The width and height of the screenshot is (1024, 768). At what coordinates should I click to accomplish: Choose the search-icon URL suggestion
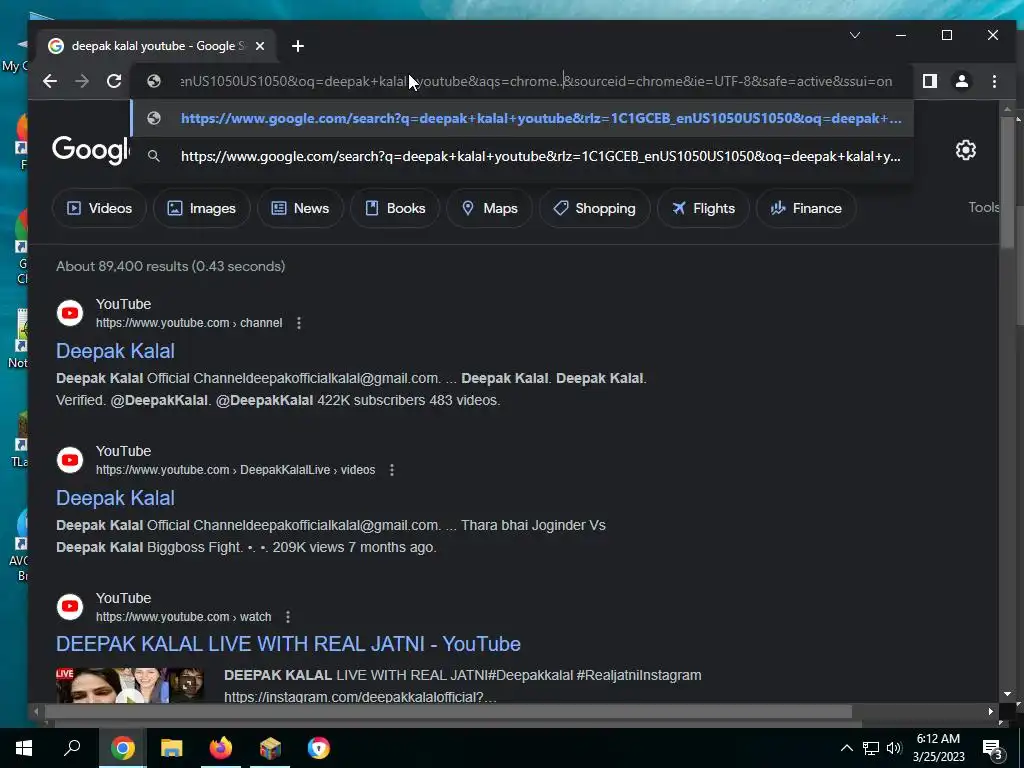click(522, 156)
